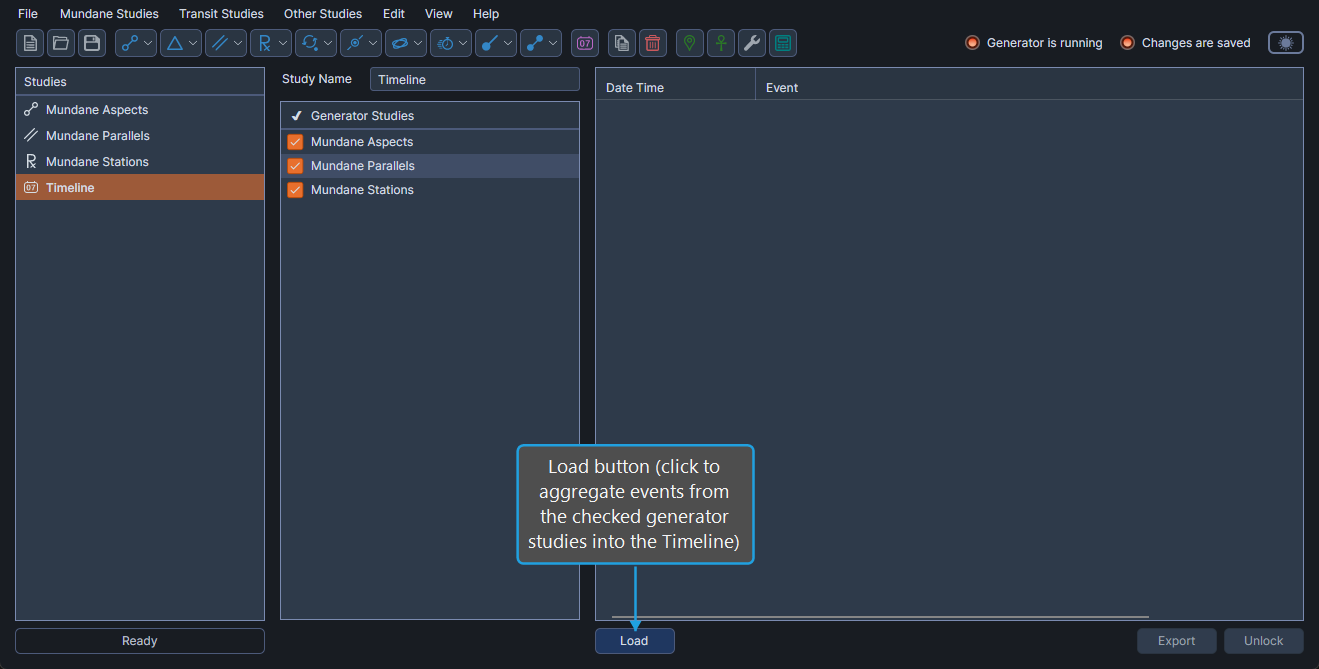Open dropdown arrow beside aspects toolbar icon
1319x669 pixels.
point(148,43)
